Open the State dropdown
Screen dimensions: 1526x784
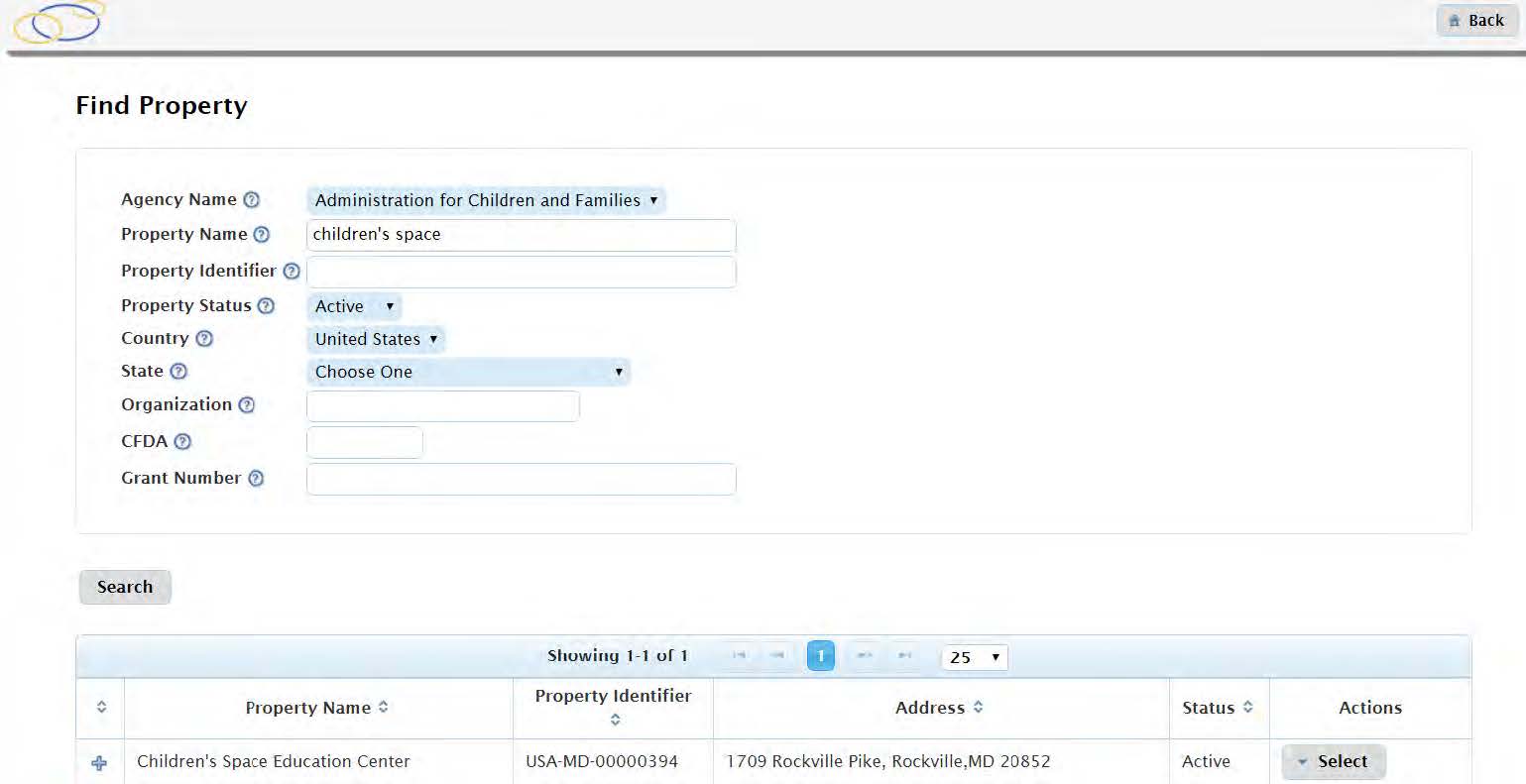pyautogui.click(x=468, y=372)
